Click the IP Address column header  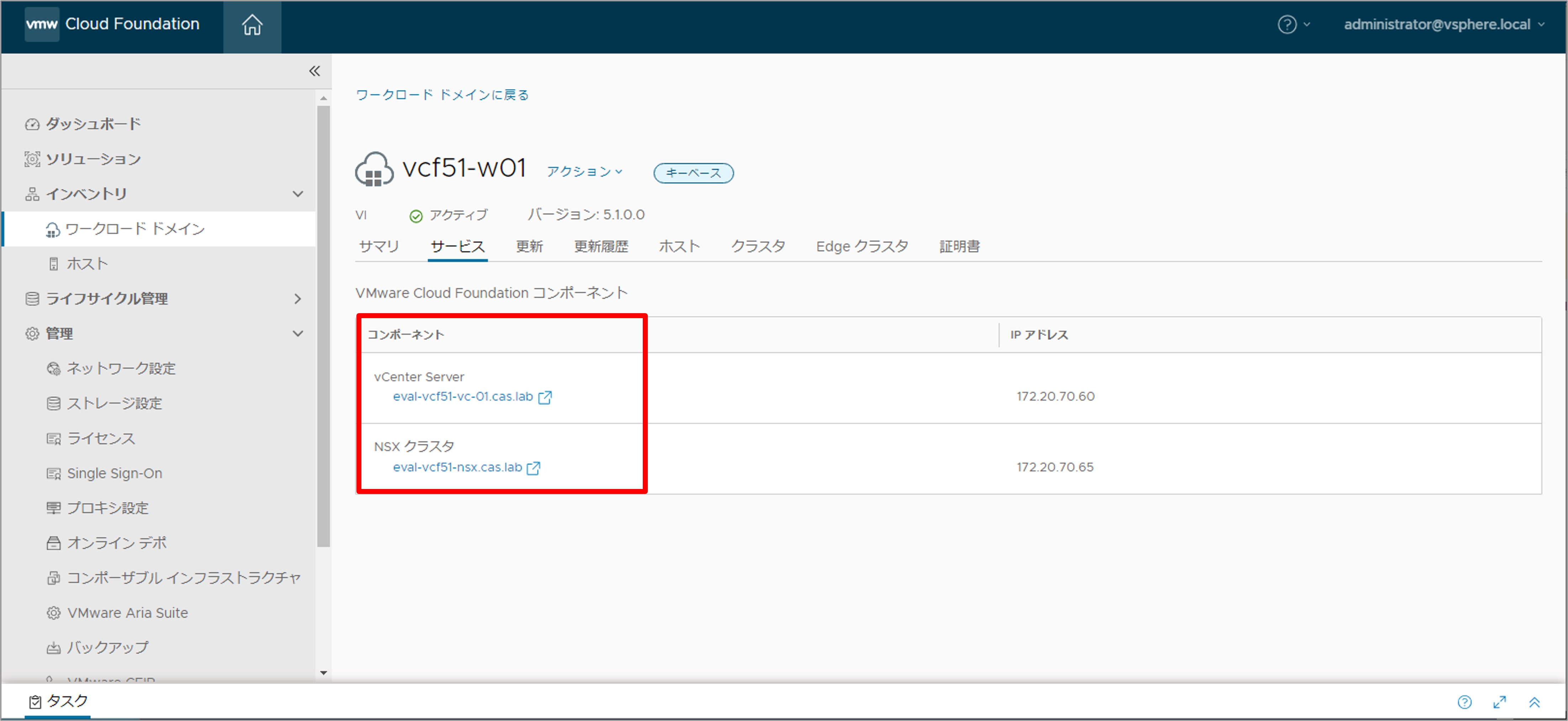point(1039,335)
